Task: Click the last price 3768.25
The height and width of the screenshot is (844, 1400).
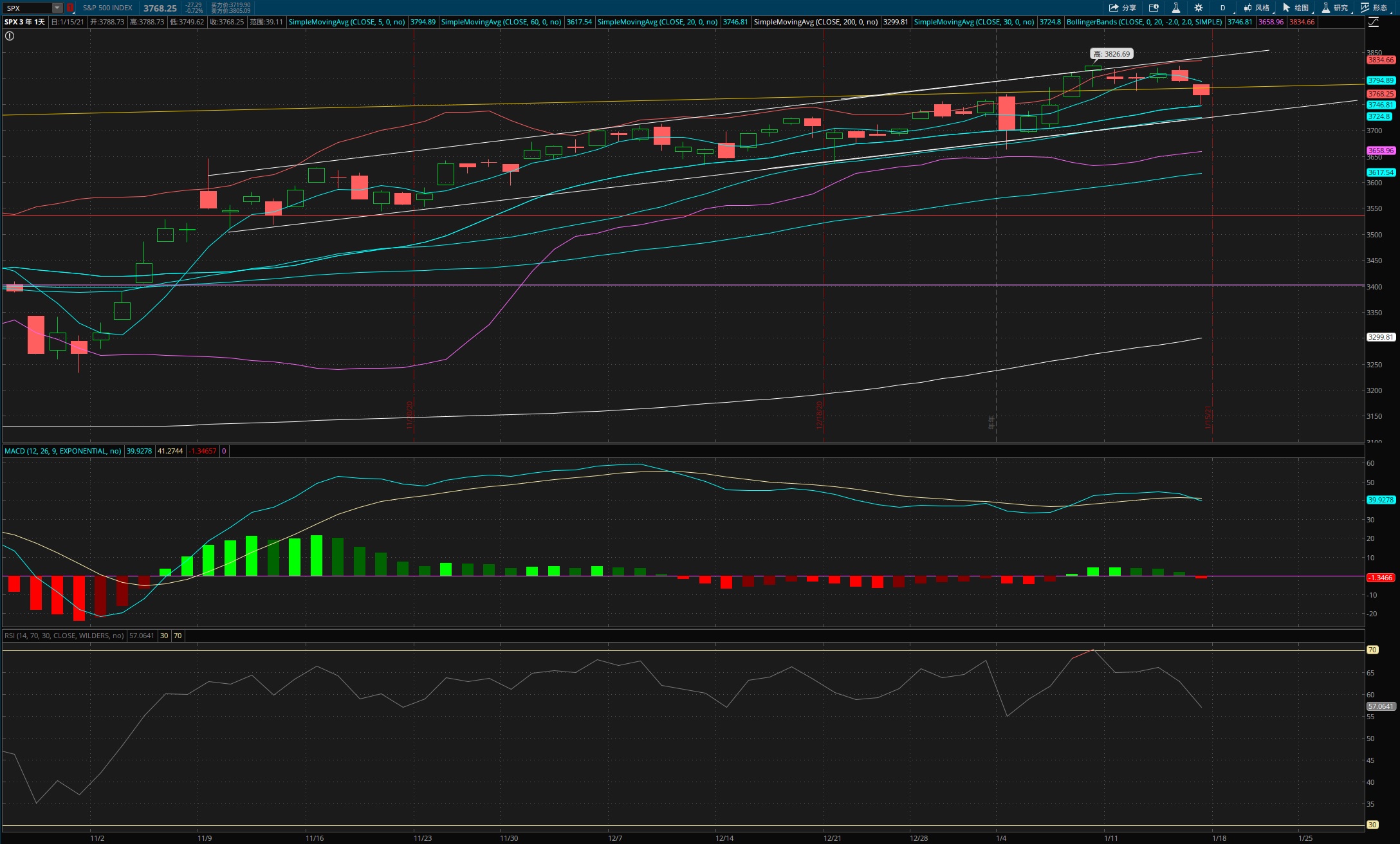Action: pos(160,8)
